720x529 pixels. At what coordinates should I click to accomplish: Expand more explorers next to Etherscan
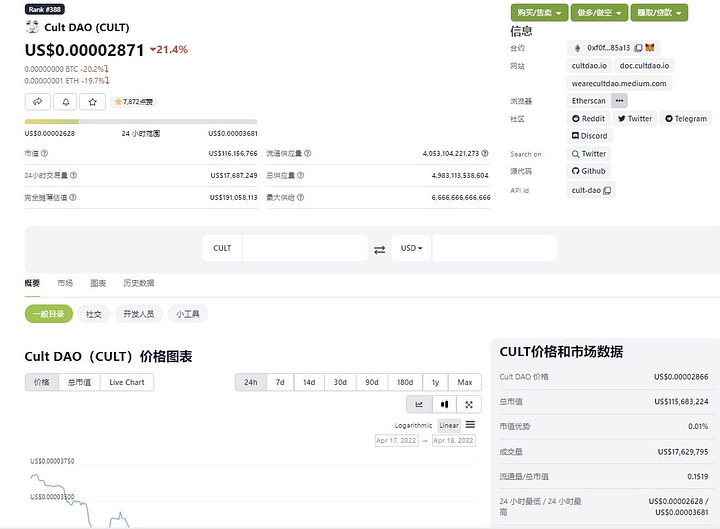pyautogui.click(x=619, y=101)
